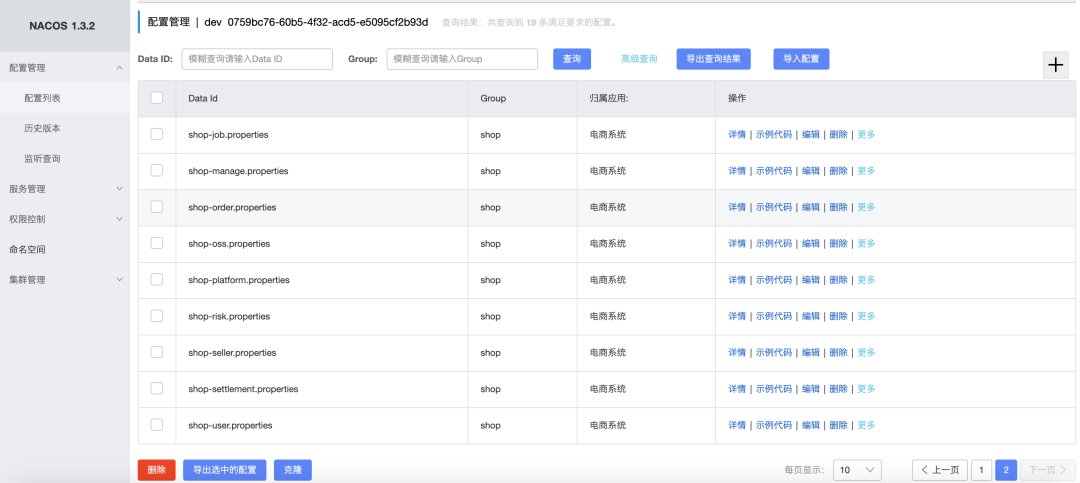This screenshot has height=483, width=1080.
Task: Open 示例代码 for shop-seller.properties
Action: [x=773, y=352]
